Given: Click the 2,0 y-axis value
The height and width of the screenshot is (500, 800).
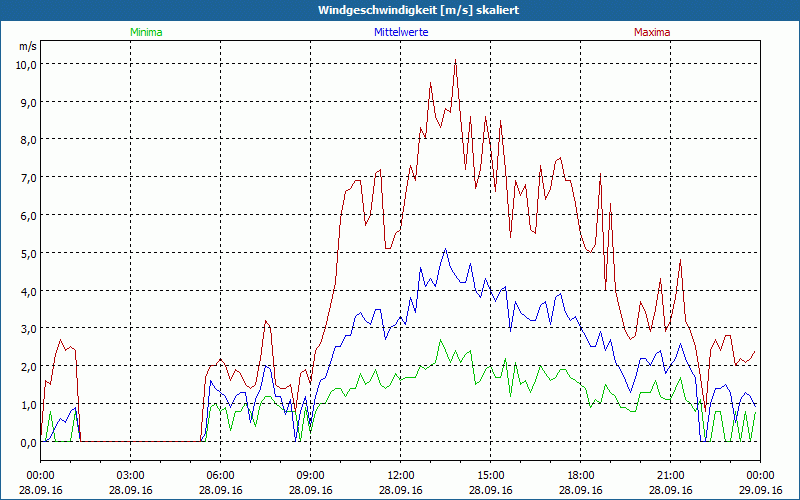Looking at the screenshot, I should coord(29,366).
